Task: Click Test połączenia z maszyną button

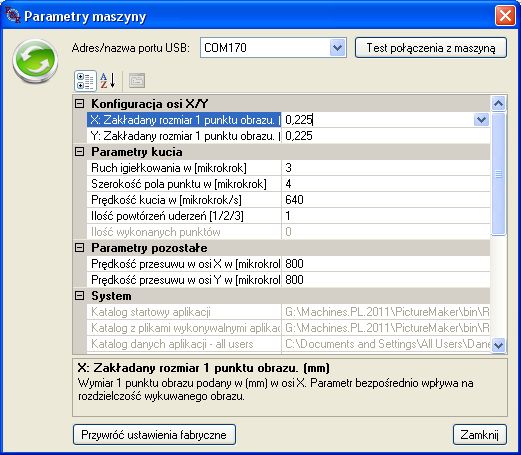Action: point(431,48)
